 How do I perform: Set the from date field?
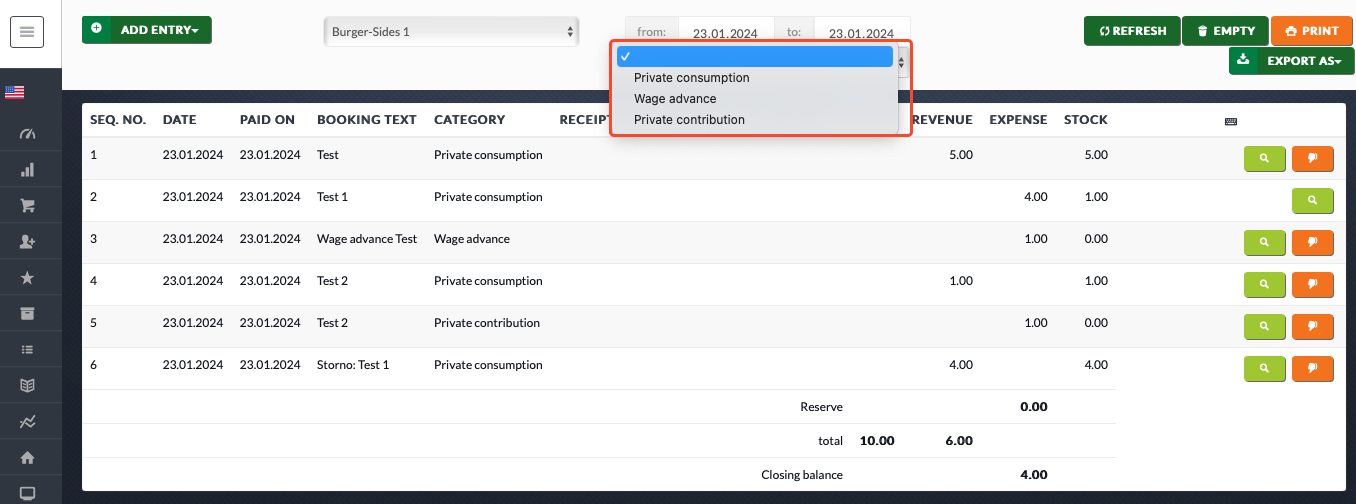point(724,32)
